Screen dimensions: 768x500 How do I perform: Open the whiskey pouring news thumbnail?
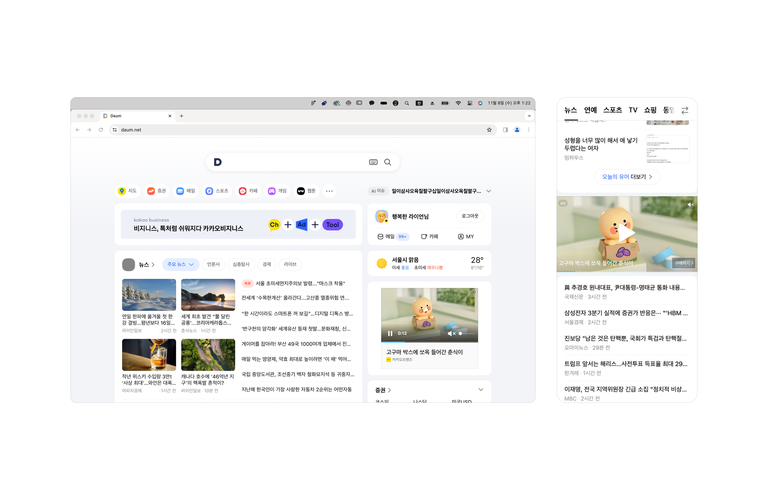tap(149, 355)
